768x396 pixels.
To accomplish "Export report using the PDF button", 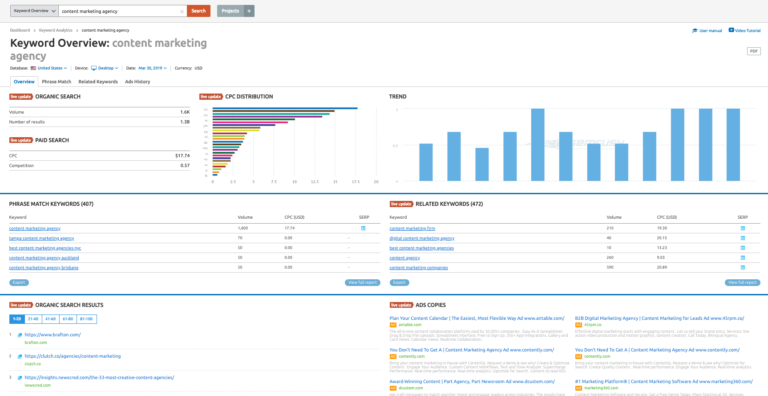I will pos(753,51).
